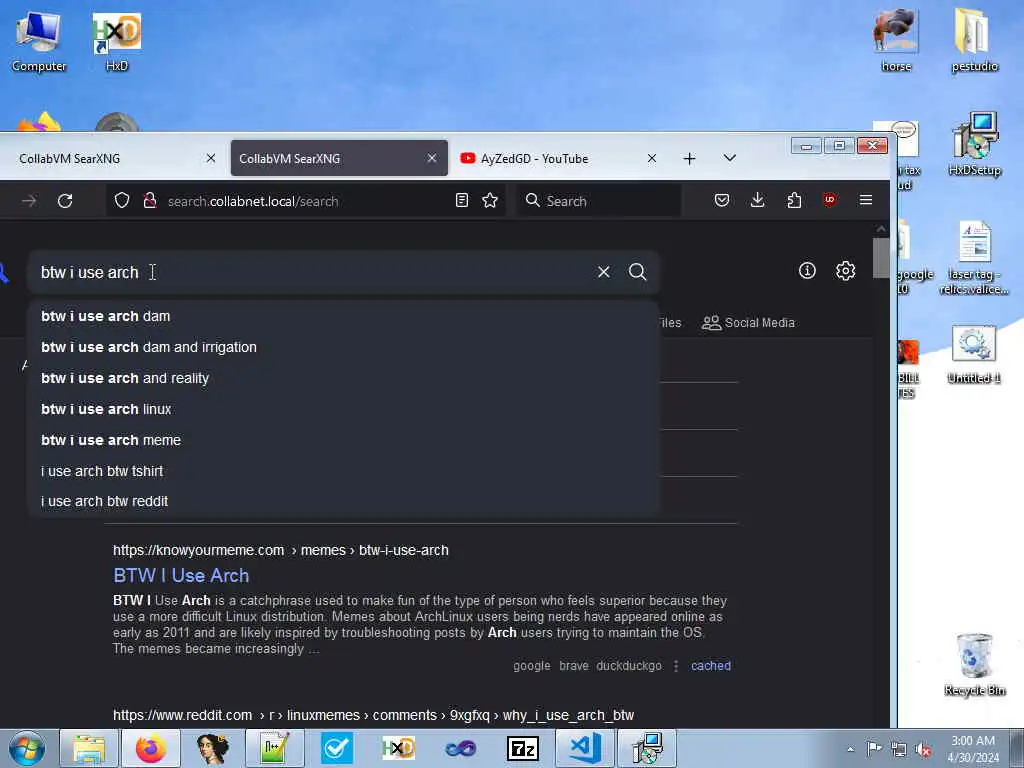Click the insecure connection padlock icon

(x=150, y=200)
